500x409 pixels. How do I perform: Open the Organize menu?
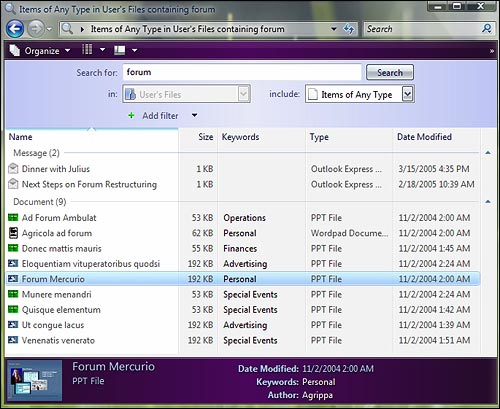[x=40, y=51]
